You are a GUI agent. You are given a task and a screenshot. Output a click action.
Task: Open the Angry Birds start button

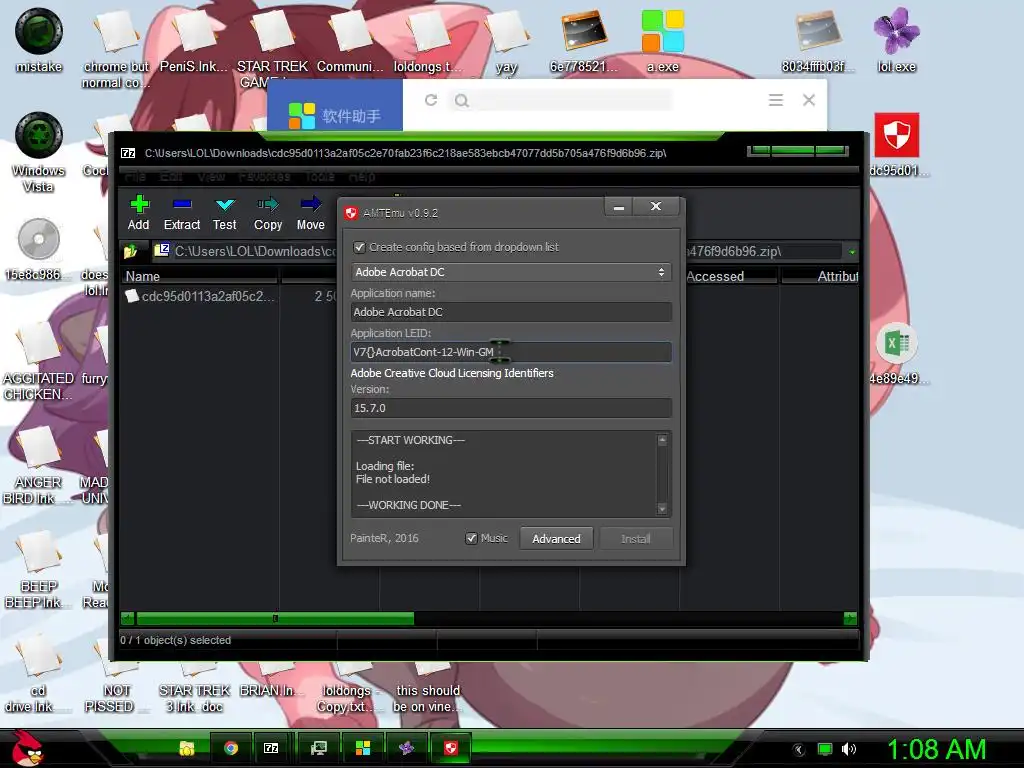(27, 748)
